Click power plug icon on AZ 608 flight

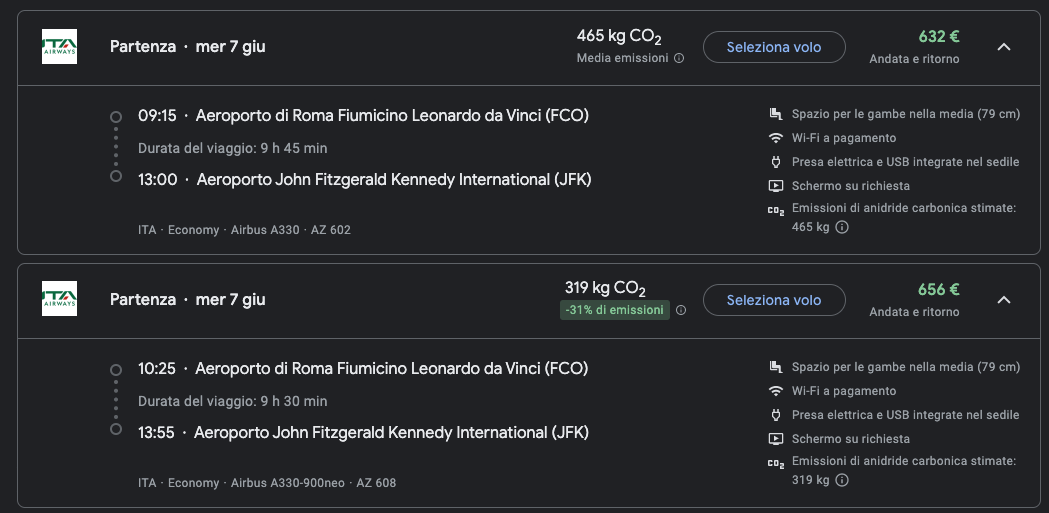pos(775,415)
